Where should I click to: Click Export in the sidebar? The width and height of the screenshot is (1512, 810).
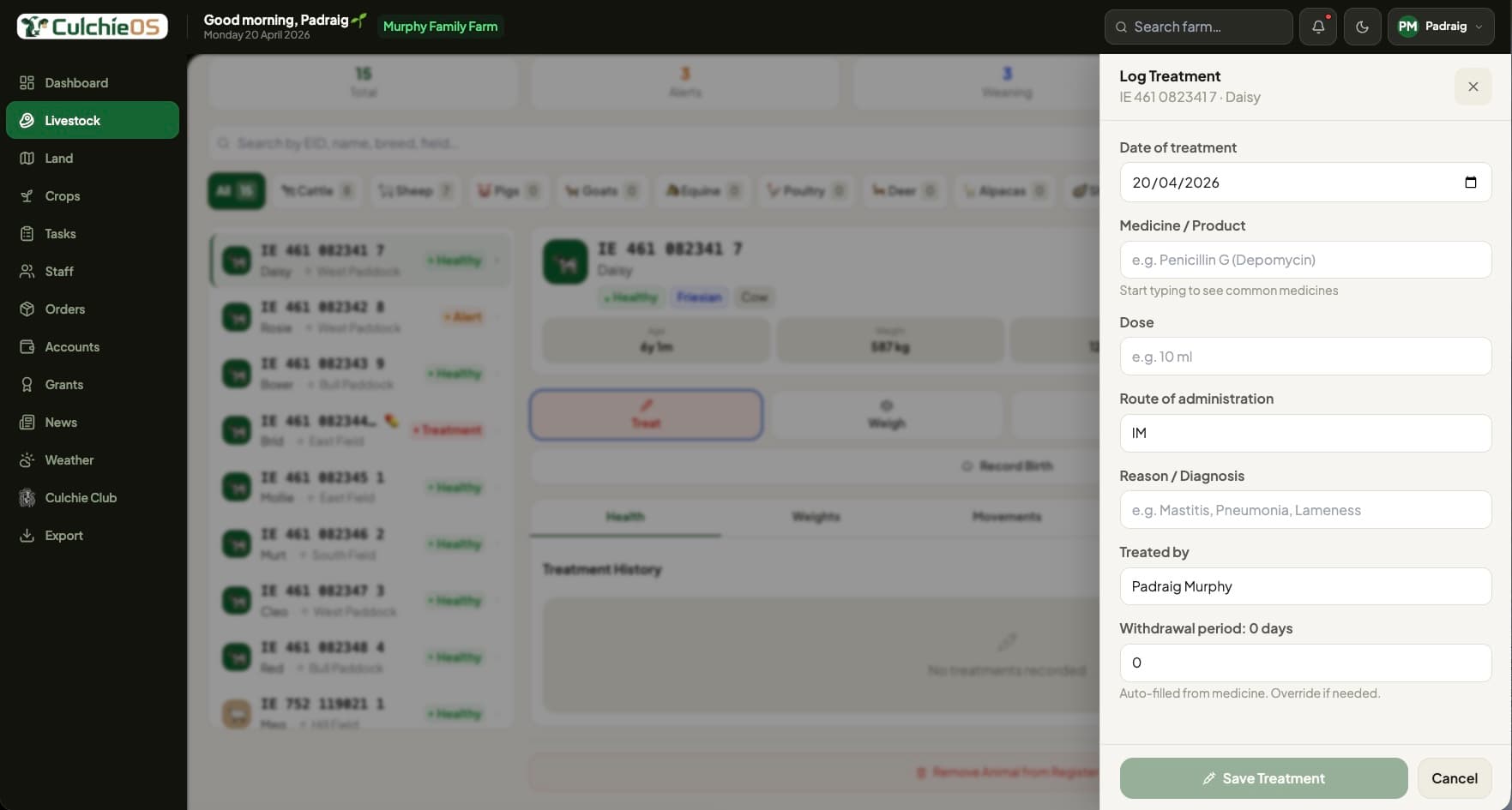pos(63,536)
